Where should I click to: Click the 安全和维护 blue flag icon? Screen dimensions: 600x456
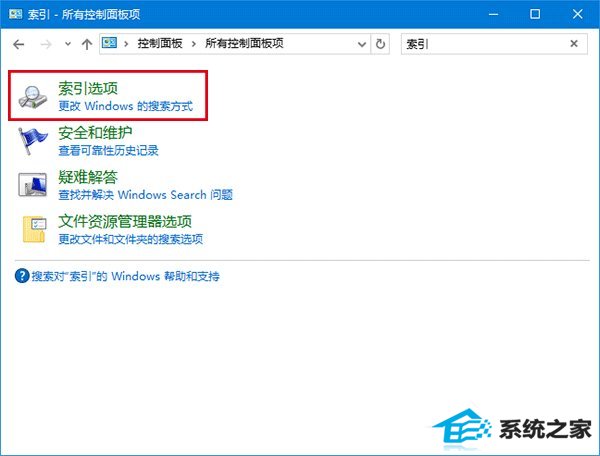click(x=33, y=141)
